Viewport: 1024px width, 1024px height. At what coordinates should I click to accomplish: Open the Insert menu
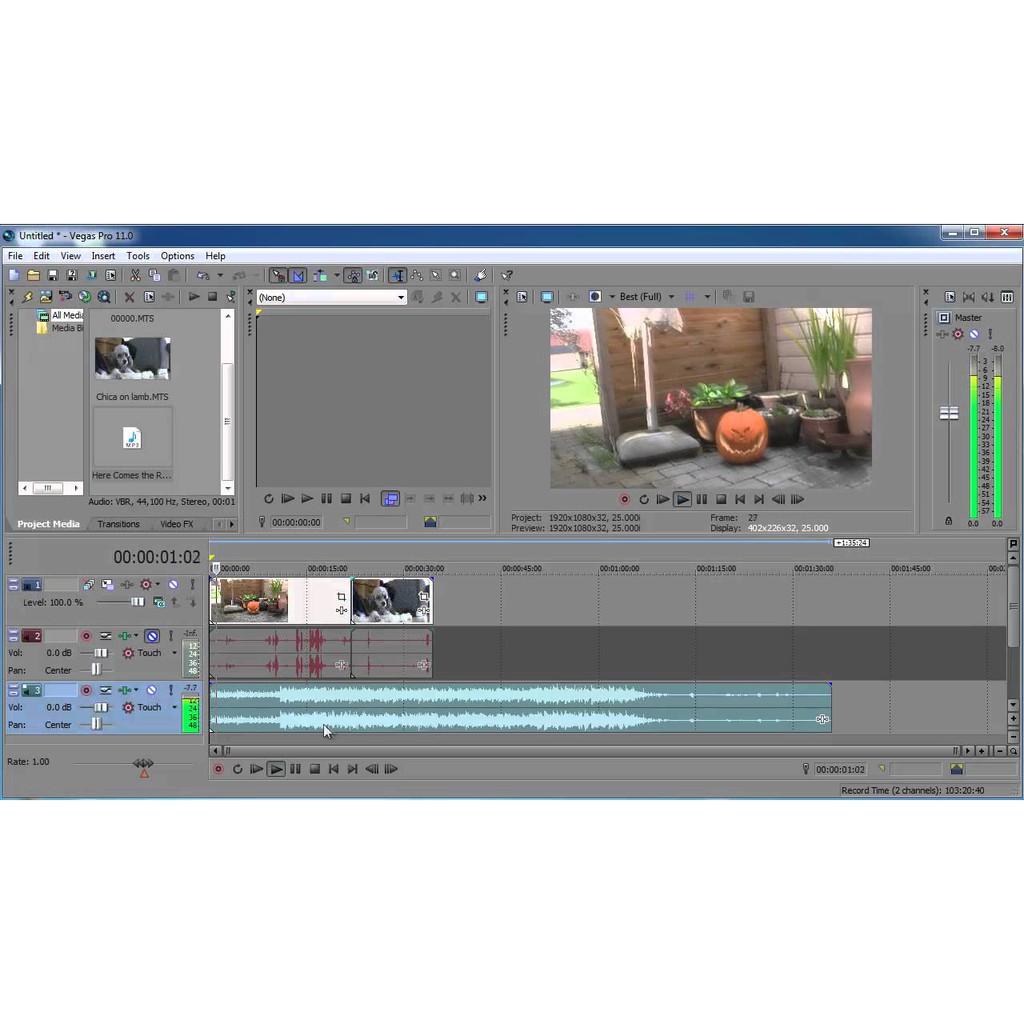103,256
